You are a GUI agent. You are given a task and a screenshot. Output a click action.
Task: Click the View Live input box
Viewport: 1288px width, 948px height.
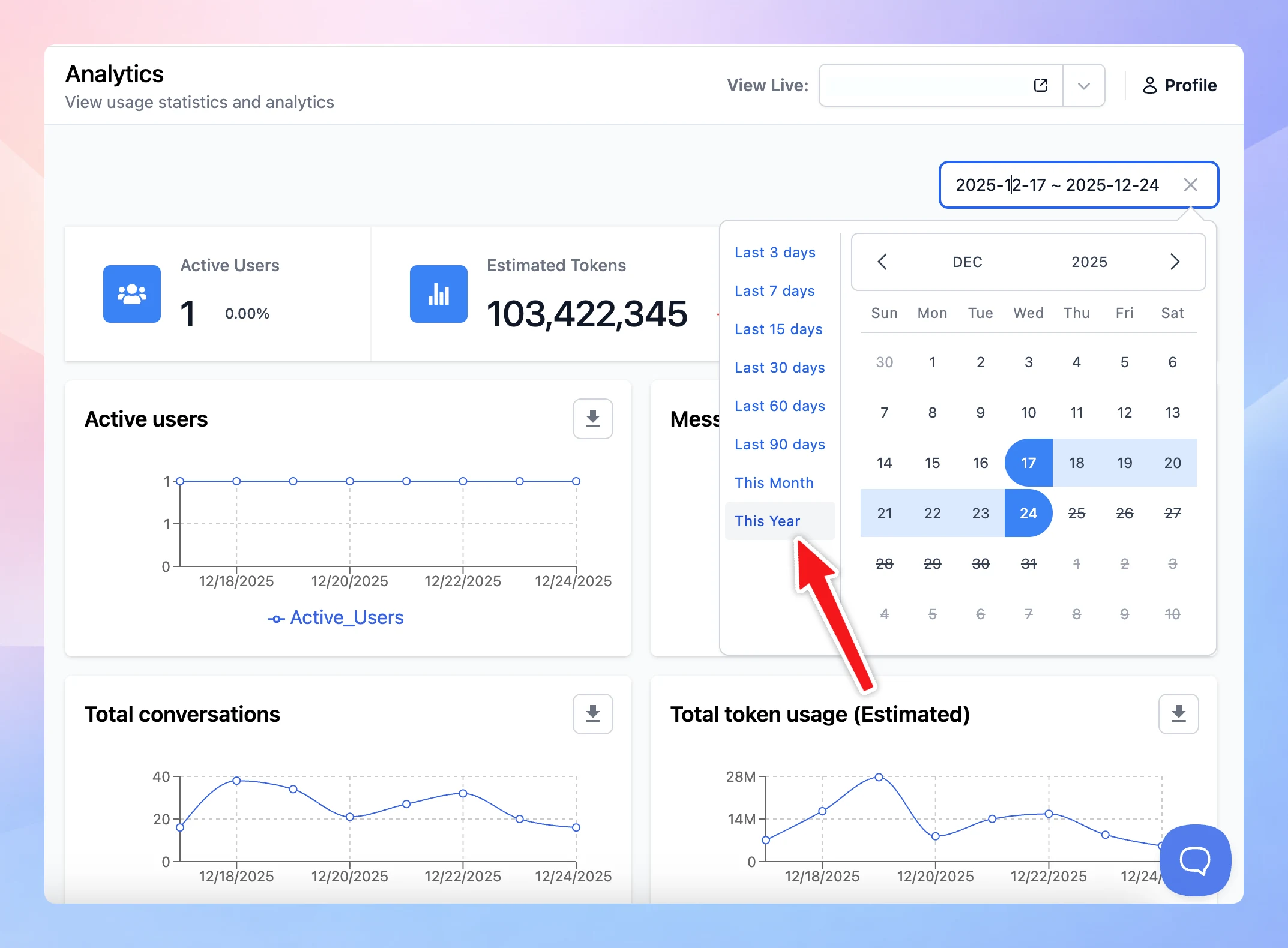point(940,85)
